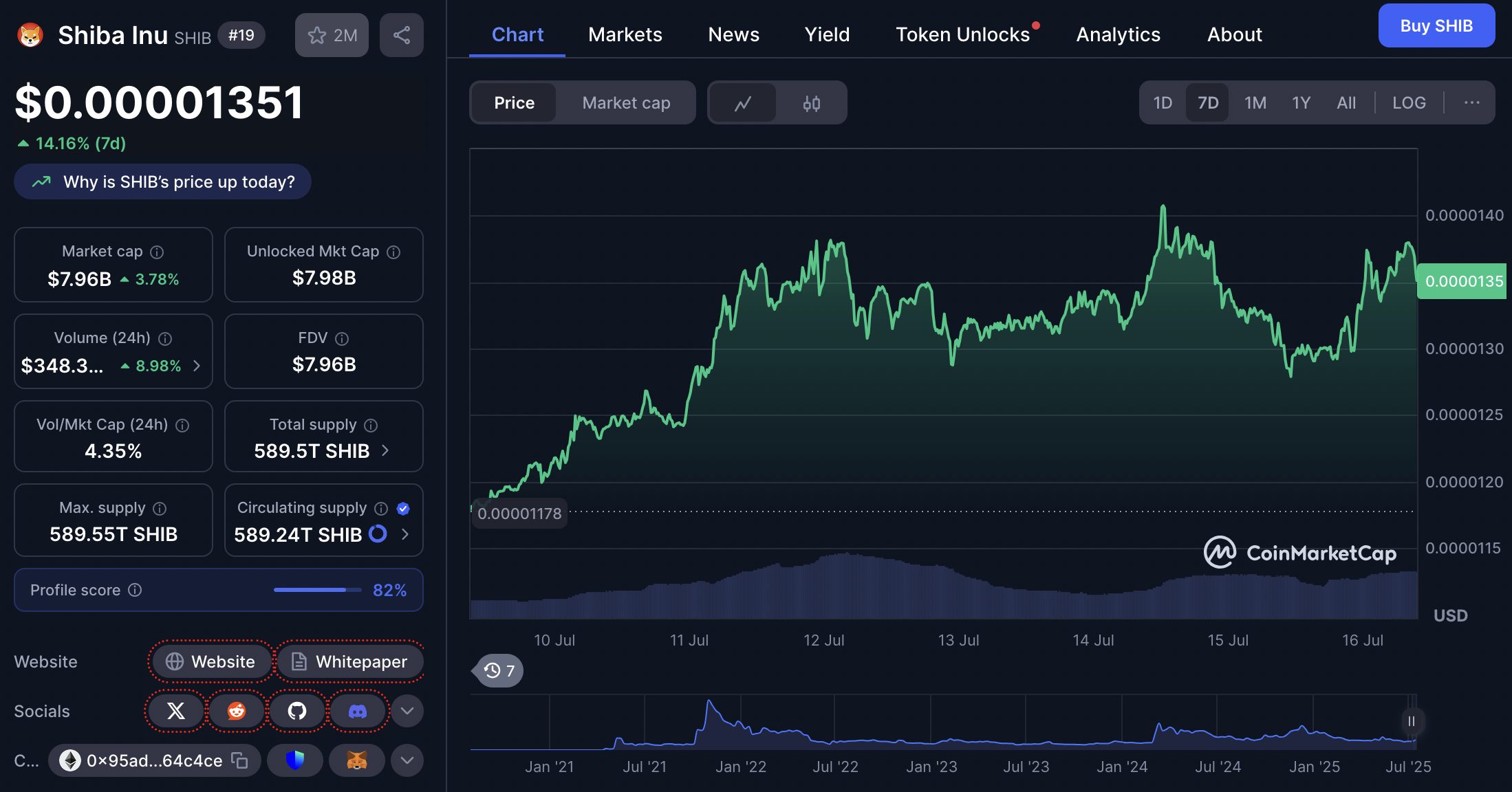Open the Markets tab
The width and height of the screenshot is (1512, 792).
(625, 34)
